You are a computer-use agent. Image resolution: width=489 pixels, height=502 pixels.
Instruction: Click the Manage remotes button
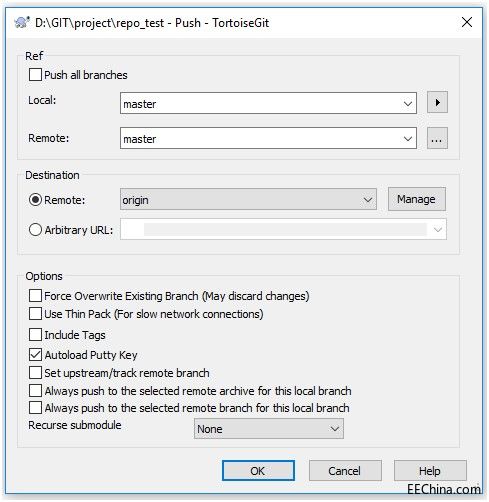click(x=416, y=199)
